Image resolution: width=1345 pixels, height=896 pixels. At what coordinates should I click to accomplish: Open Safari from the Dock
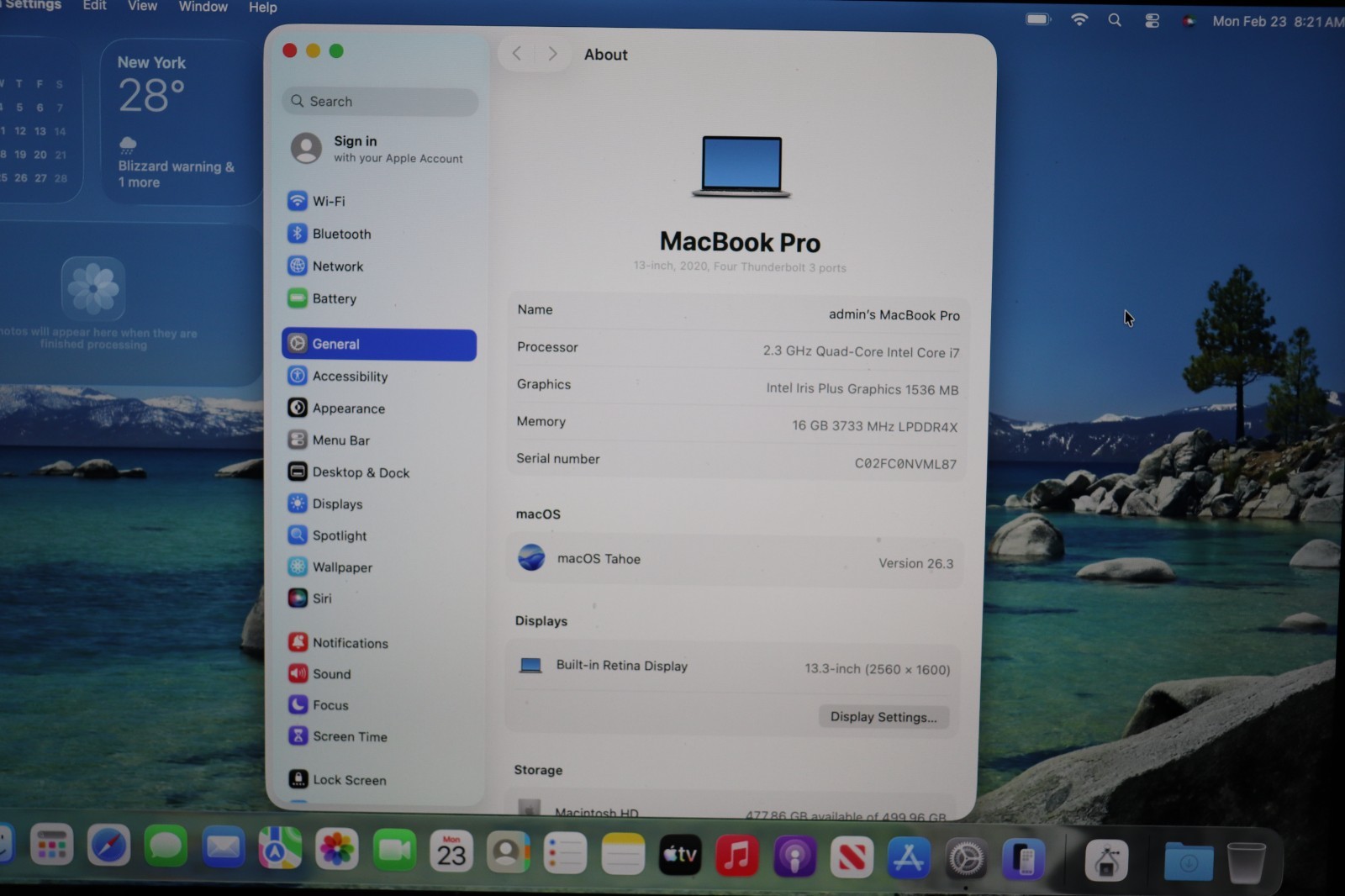[109, 845]
